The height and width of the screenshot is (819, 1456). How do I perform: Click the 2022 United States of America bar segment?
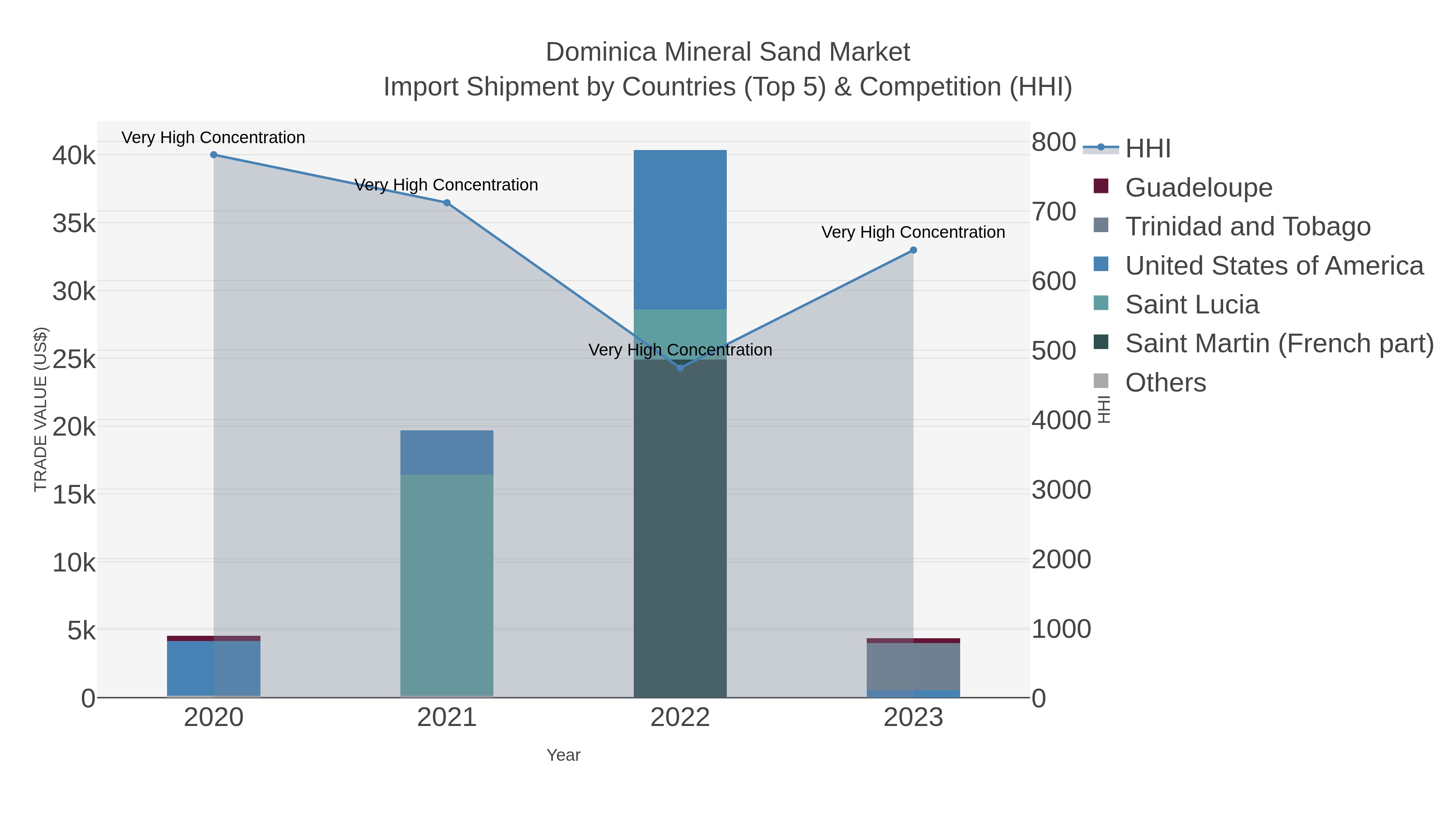click(681, 230)
